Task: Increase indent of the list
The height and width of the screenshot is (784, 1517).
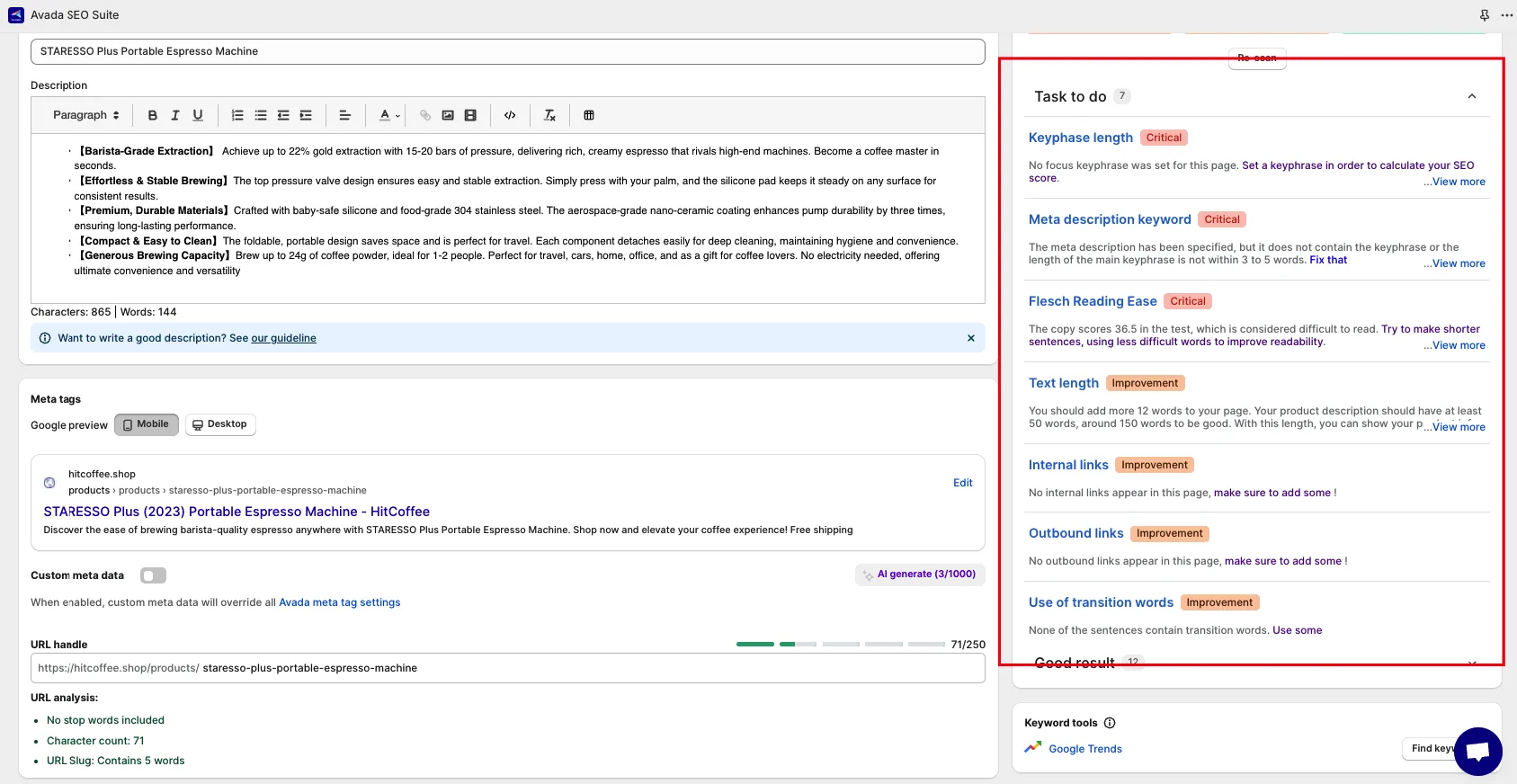Action: 306,115
